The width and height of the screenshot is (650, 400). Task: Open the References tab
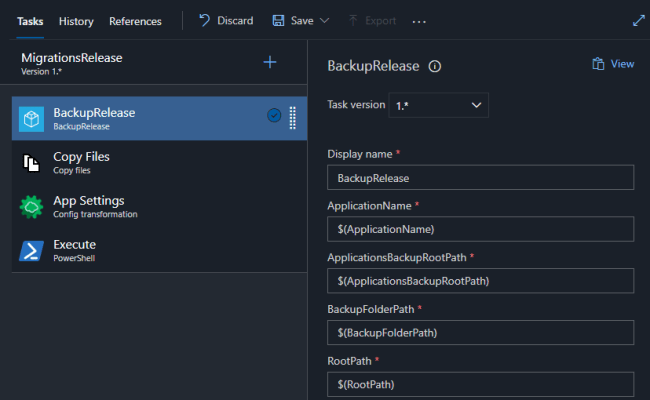pyautogui.click(x=135, y=21)
